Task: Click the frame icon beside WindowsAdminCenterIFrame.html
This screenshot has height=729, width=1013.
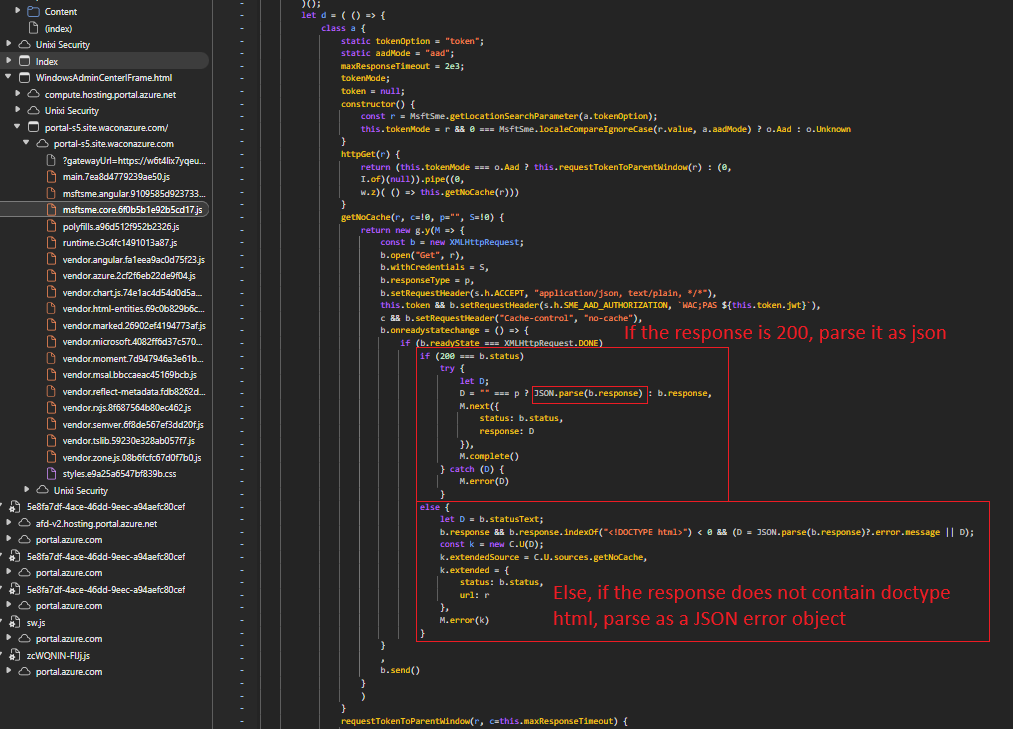Action: (24, 77)
